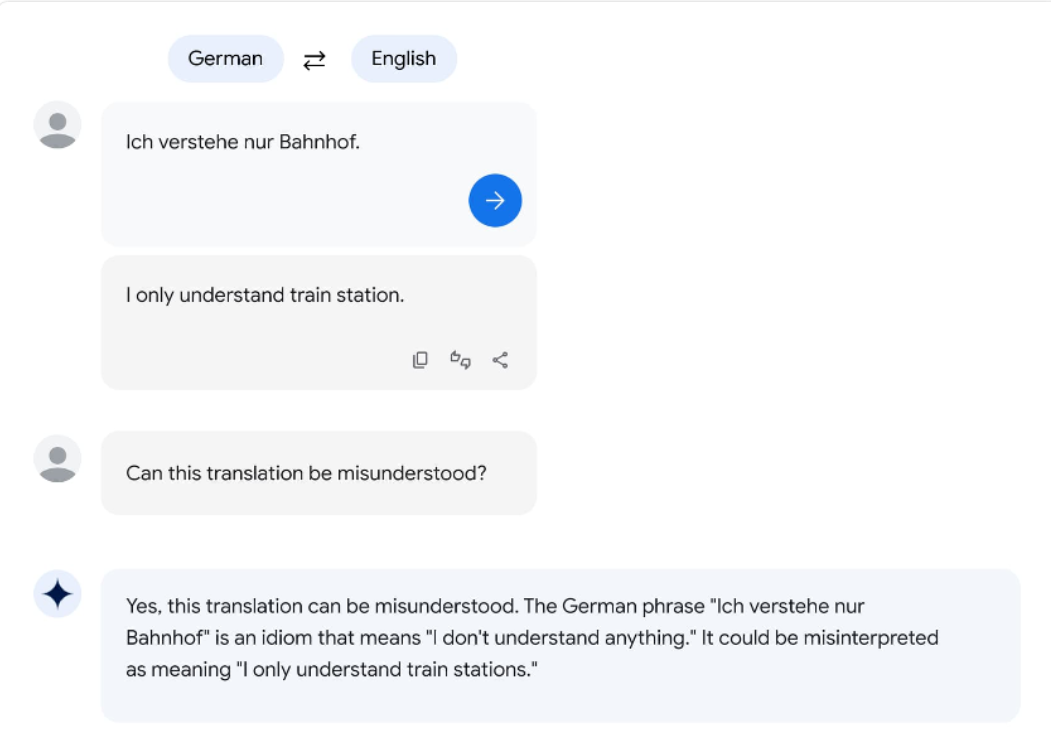The width and height of the screenshot is (1051, 750).
Task: Swap German and English languages
Action: (x=314, y=60)
